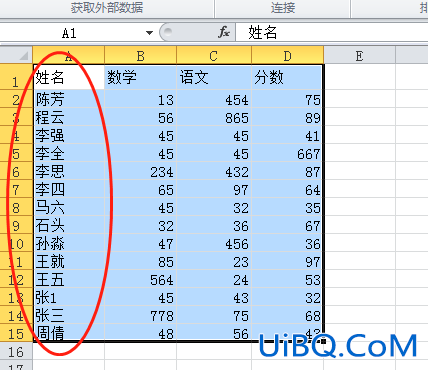
Task: Click the fx insert function icon
Action: [224, 32]
